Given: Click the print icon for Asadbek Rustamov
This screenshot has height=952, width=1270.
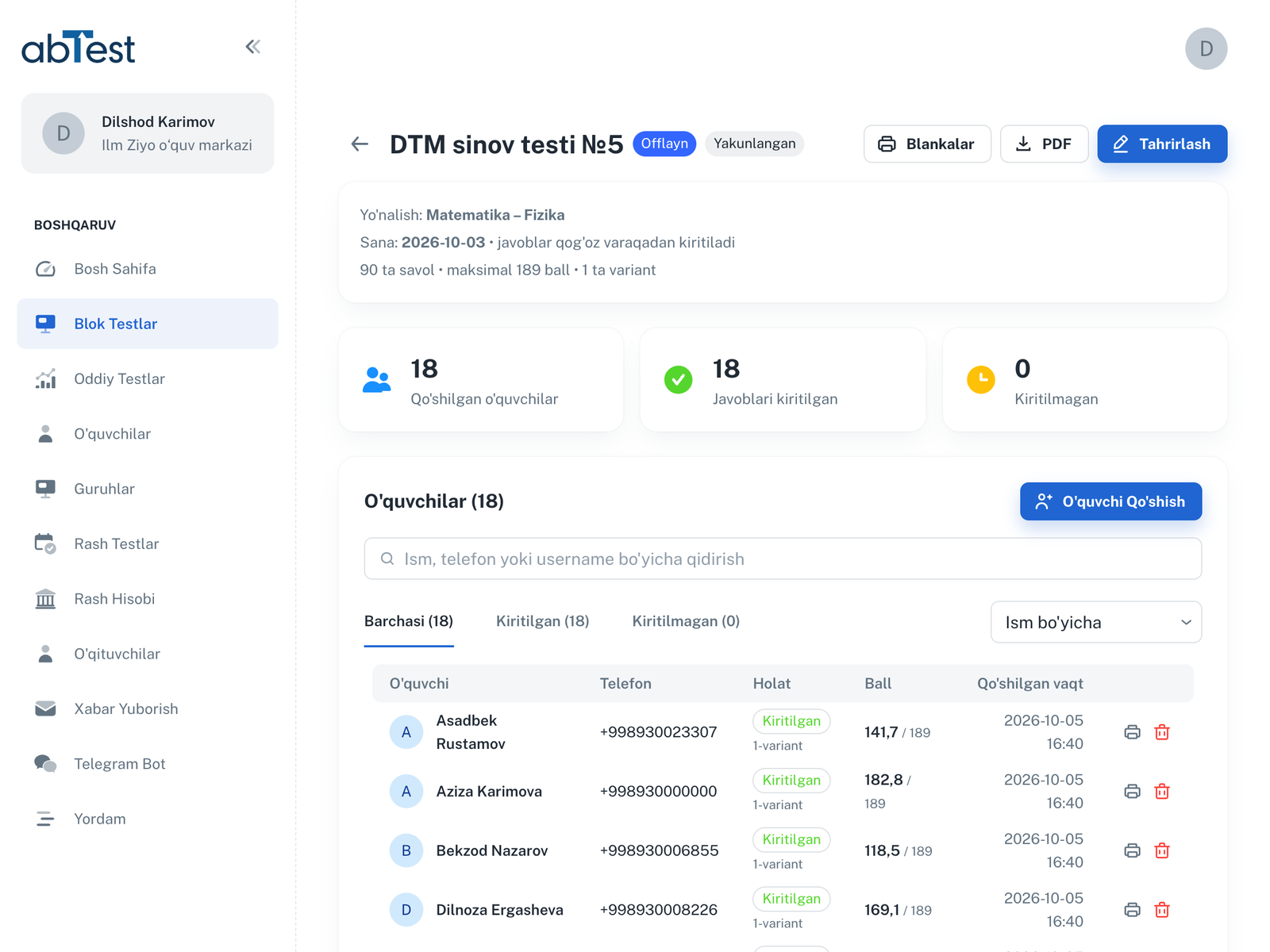Looking at the screenshot, I should click(1132, 732).
